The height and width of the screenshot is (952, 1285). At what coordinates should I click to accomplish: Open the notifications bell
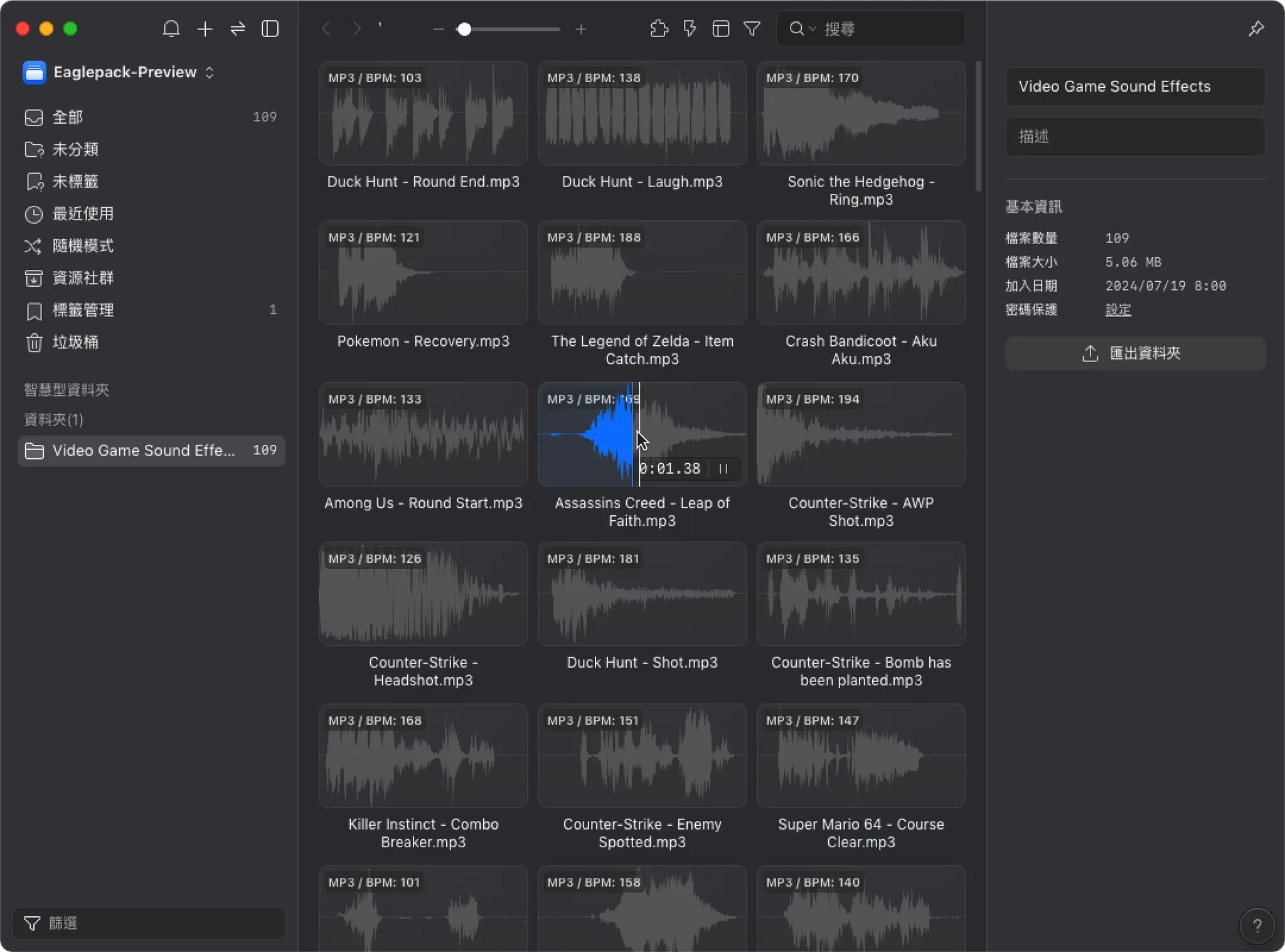pos(171,29)
